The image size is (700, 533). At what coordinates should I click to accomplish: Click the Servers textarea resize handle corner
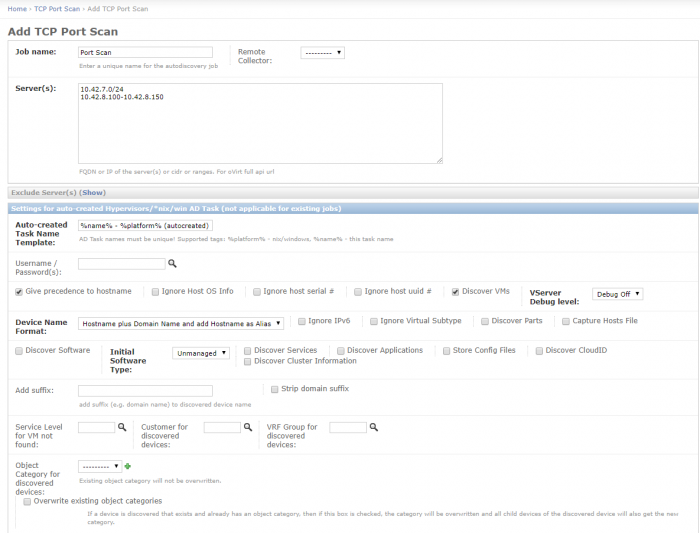point(440,161)
